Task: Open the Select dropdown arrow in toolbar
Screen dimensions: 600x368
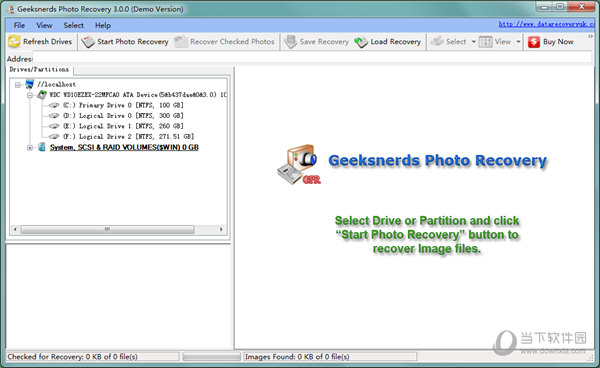Action: (x=473, y=42)
